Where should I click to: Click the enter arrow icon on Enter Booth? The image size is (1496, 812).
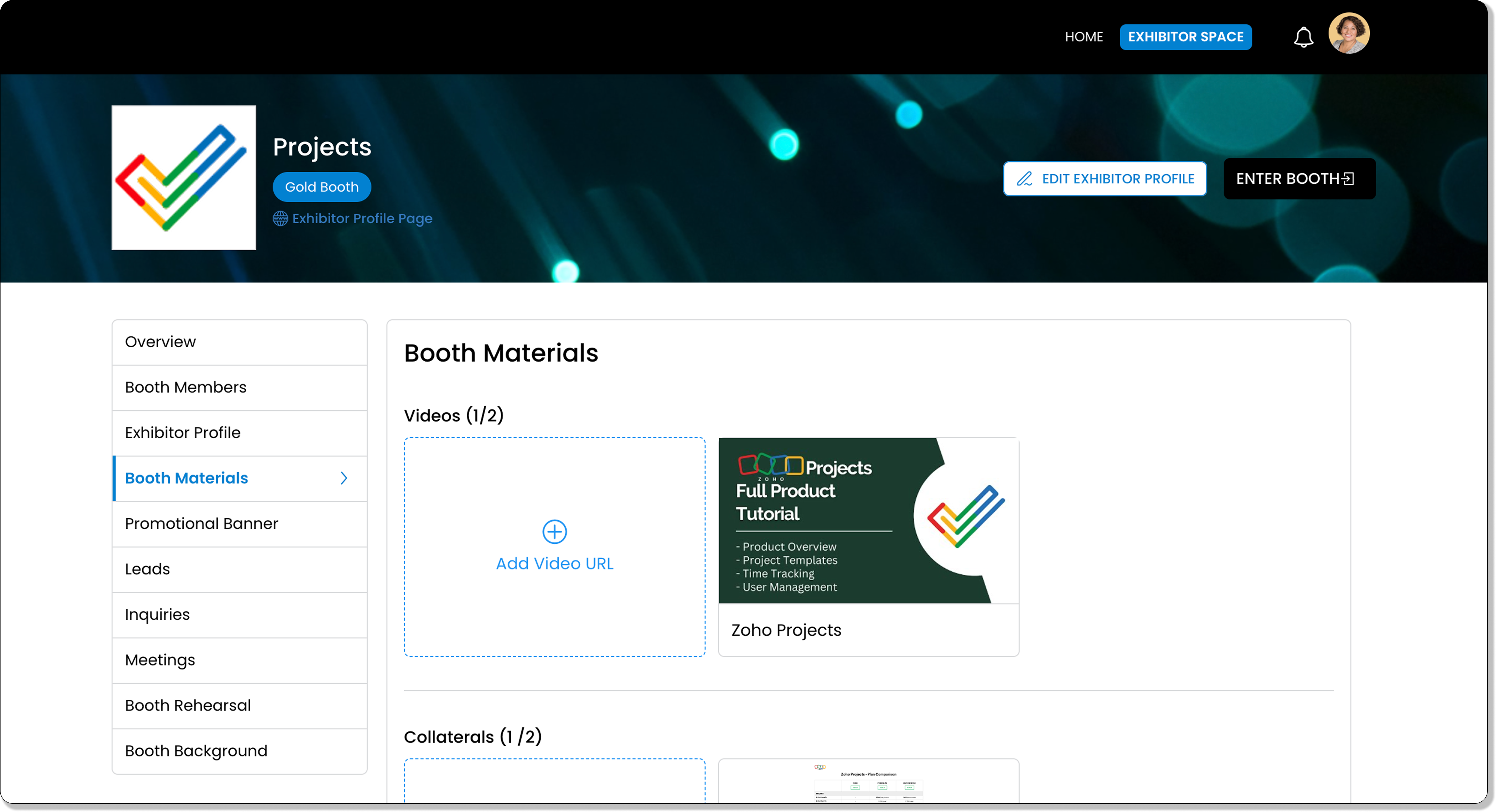(1349, 178)
